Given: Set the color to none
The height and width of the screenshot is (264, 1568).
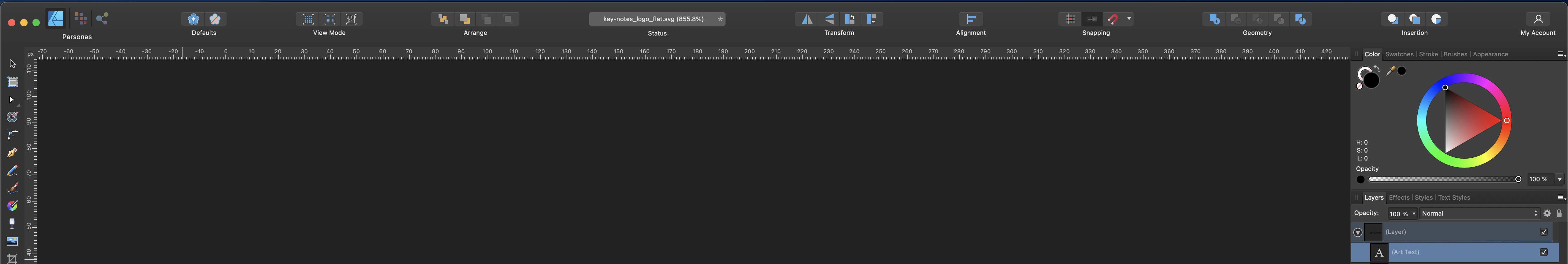Looking at the screenshot, I should [1359, 86].
